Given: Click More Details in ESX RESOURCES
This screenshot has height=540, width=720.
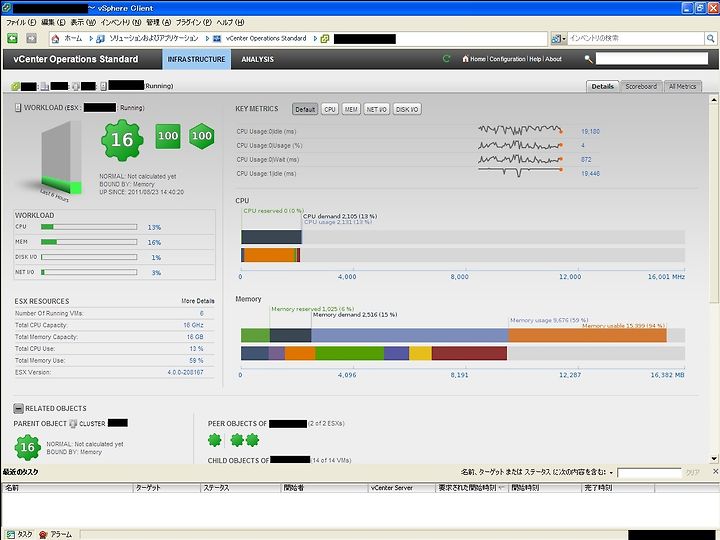Looking at the screenshot, I should (198, 301).
